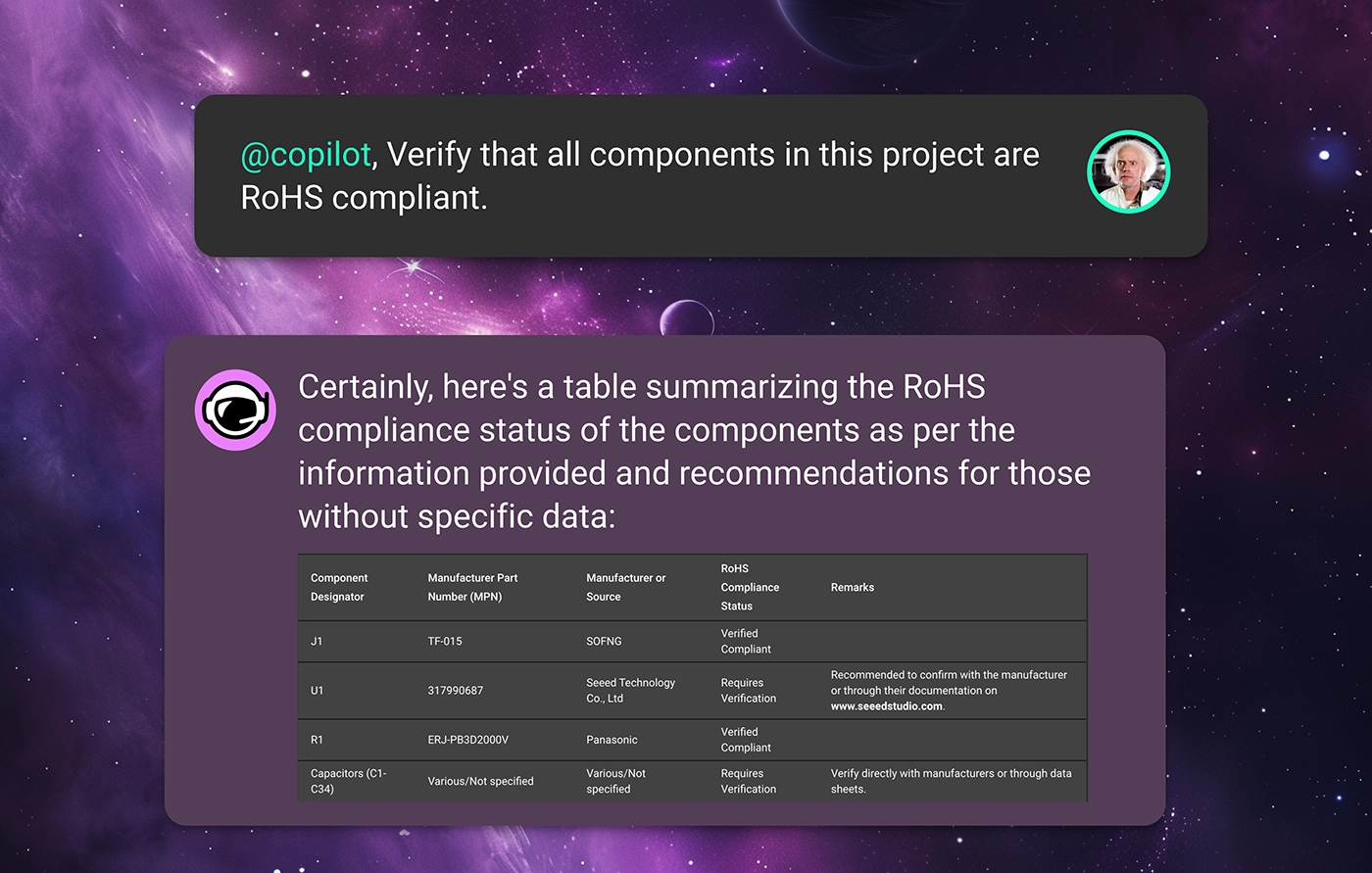The image size is (1372, 873).
Task: Click part number 317990687
Action: 455,691
